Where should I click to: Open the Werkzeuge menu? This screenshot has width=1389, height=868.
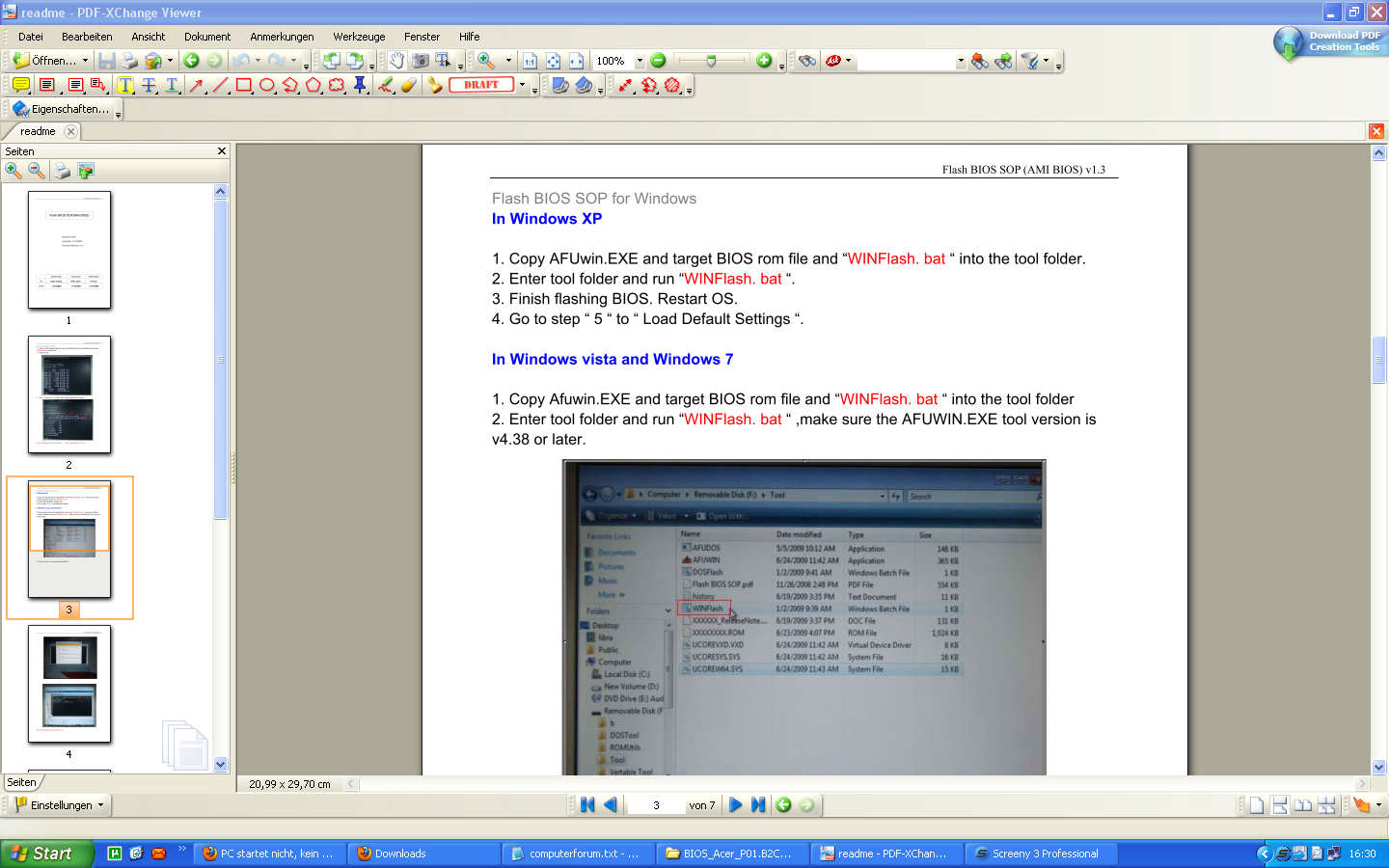pyautogui.click(x=359, y=37)
